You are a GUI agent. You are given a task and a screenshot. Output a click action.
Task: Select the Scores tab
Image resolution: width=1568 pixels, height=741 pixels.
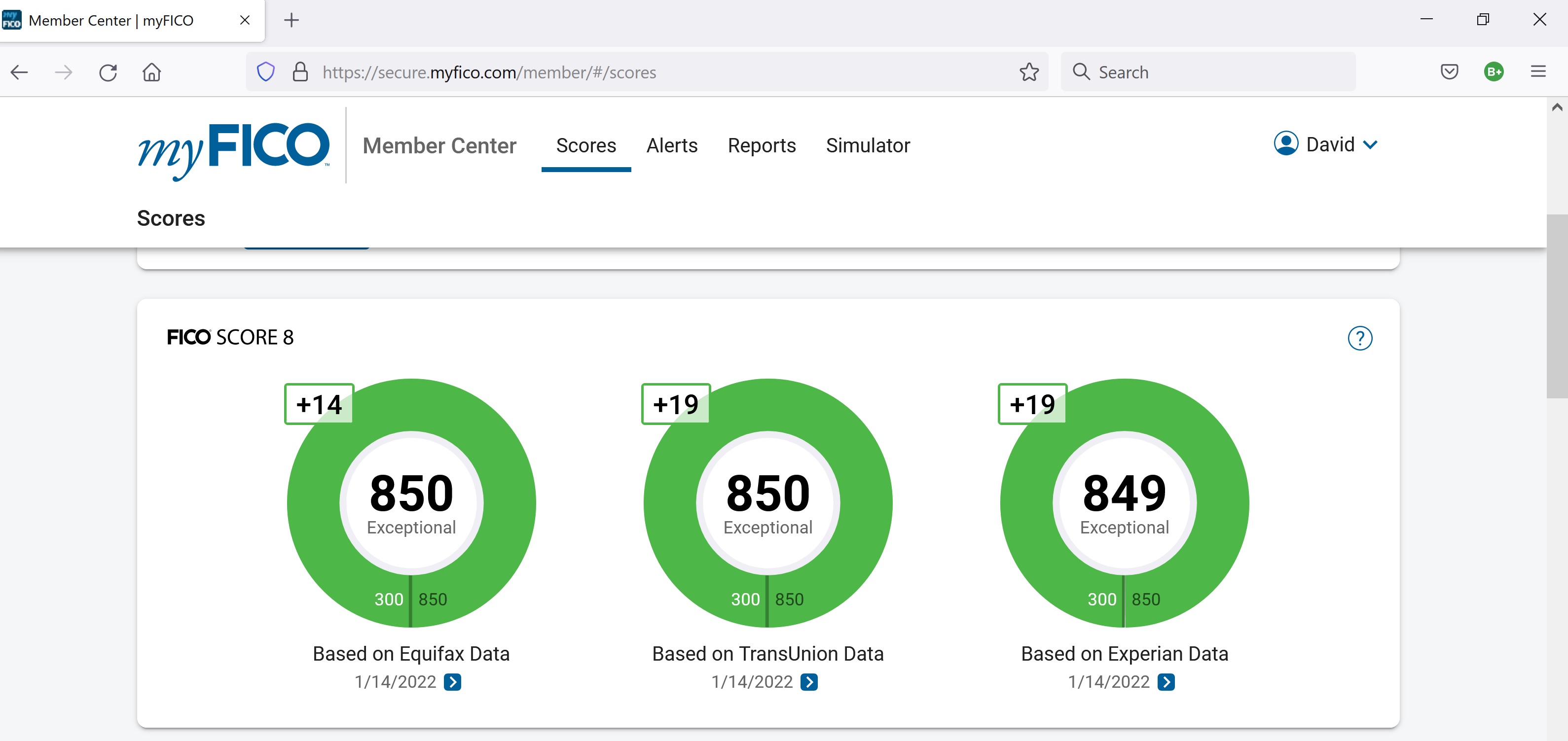(586, 146)
